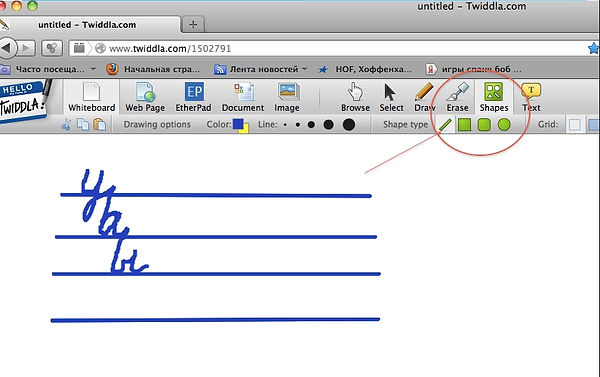Open the HOF, Хоффенха... bookmark
The height and width of the screenshot is (377, 600).
(x=365, y=69)
